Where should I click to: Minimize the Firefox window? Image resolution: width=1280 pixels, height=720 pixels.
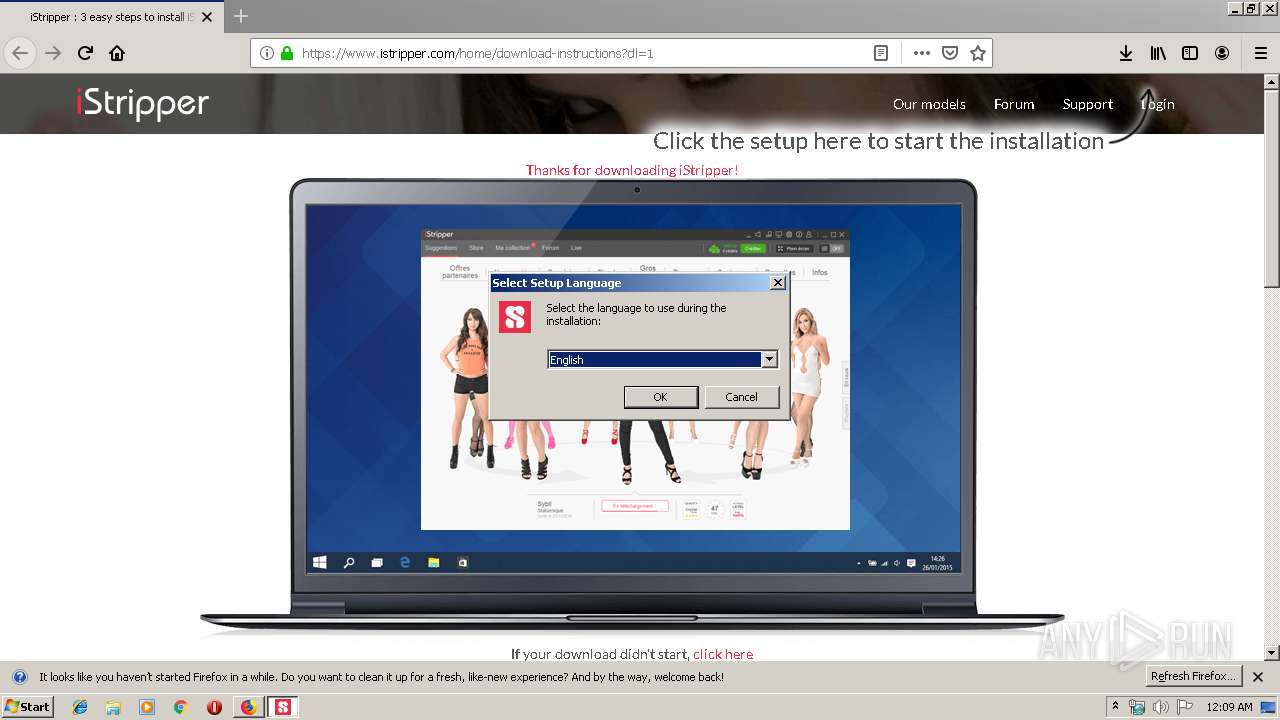1236,8
